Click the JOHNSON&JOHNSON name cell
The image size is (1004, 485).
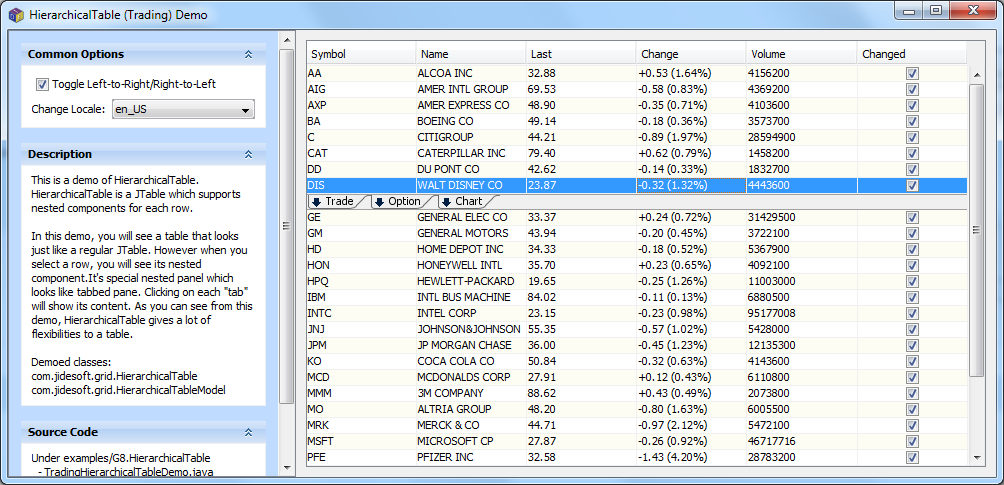pyautogui.click(x=471, y=329)
